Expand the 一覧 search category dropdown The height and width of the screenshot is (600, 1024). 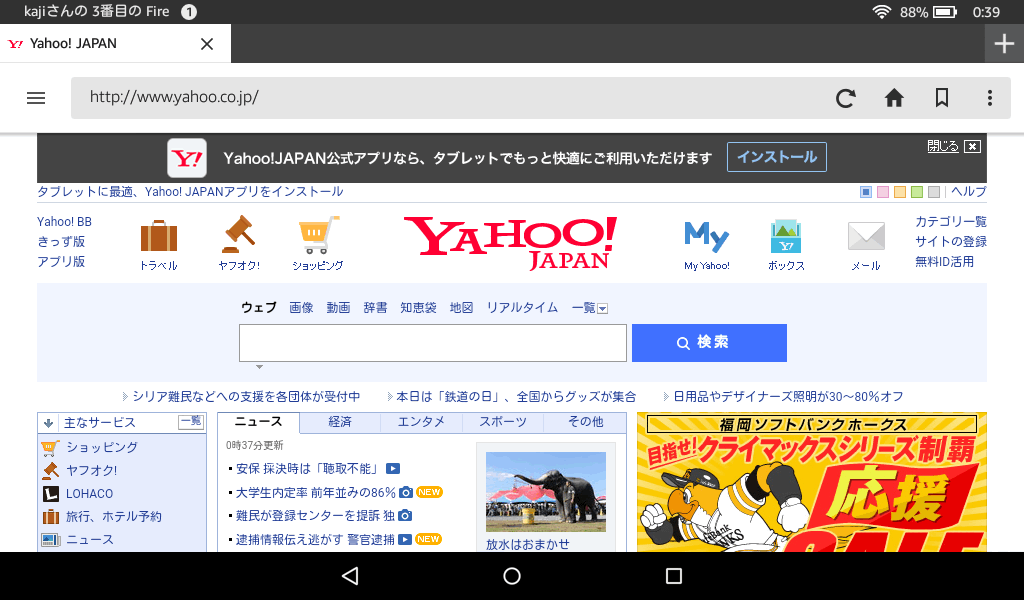(590, 308)
